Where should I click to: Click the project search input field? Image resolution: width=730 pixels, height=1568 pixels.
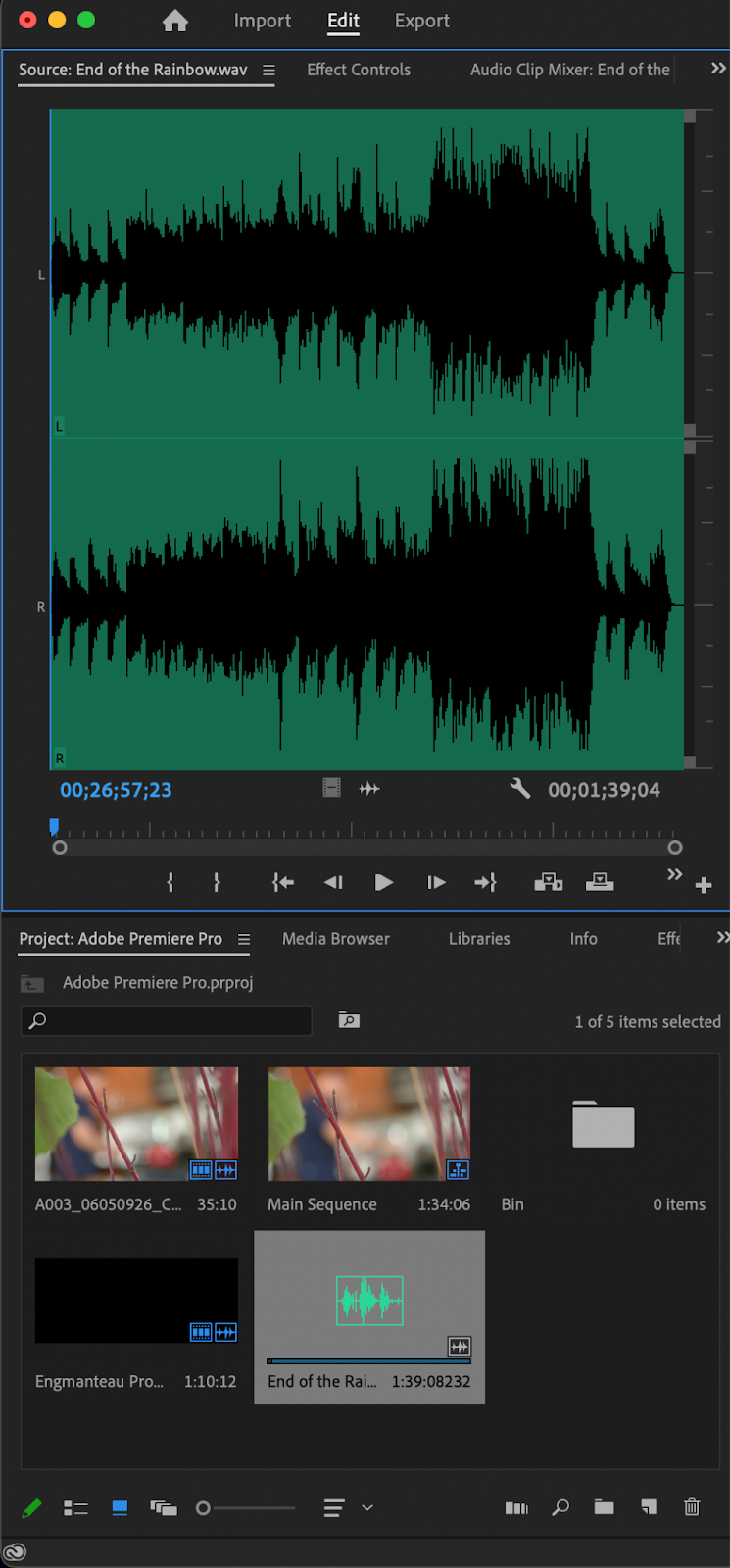(167, 1021)
